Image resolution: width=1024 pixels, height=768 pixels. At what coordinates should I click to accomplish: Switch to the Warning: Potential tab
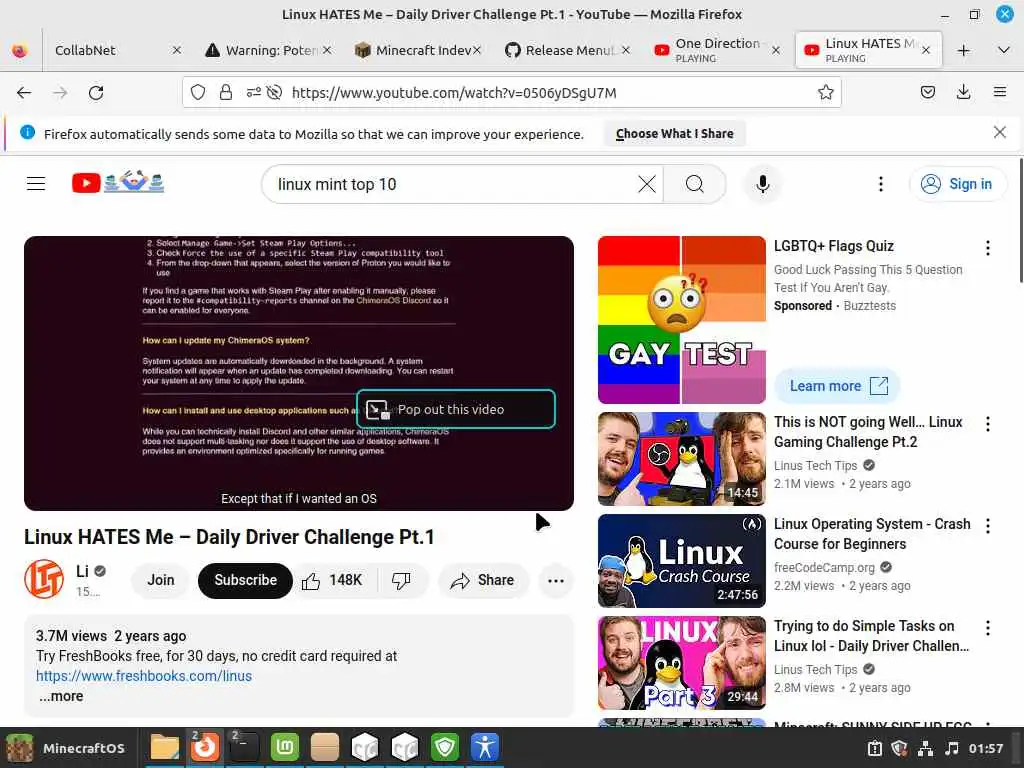tap(268, 50)
